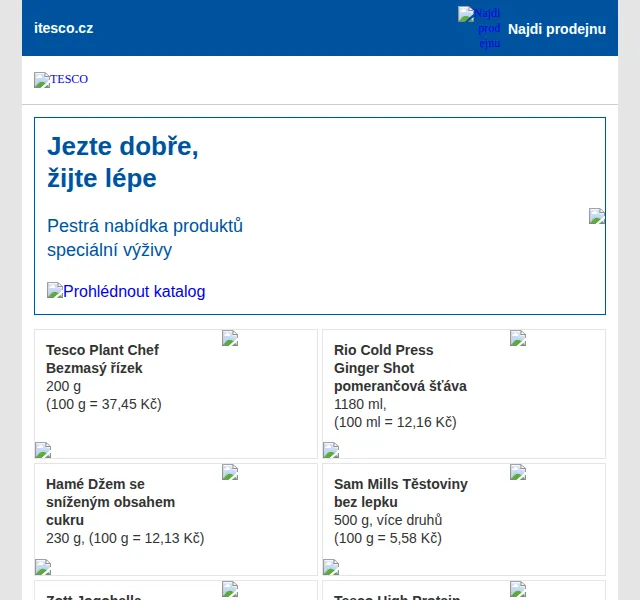Viewport: 640px width, 600px height.
Task: Click product image of Tesco High Protein card
Action: point(518,589)
